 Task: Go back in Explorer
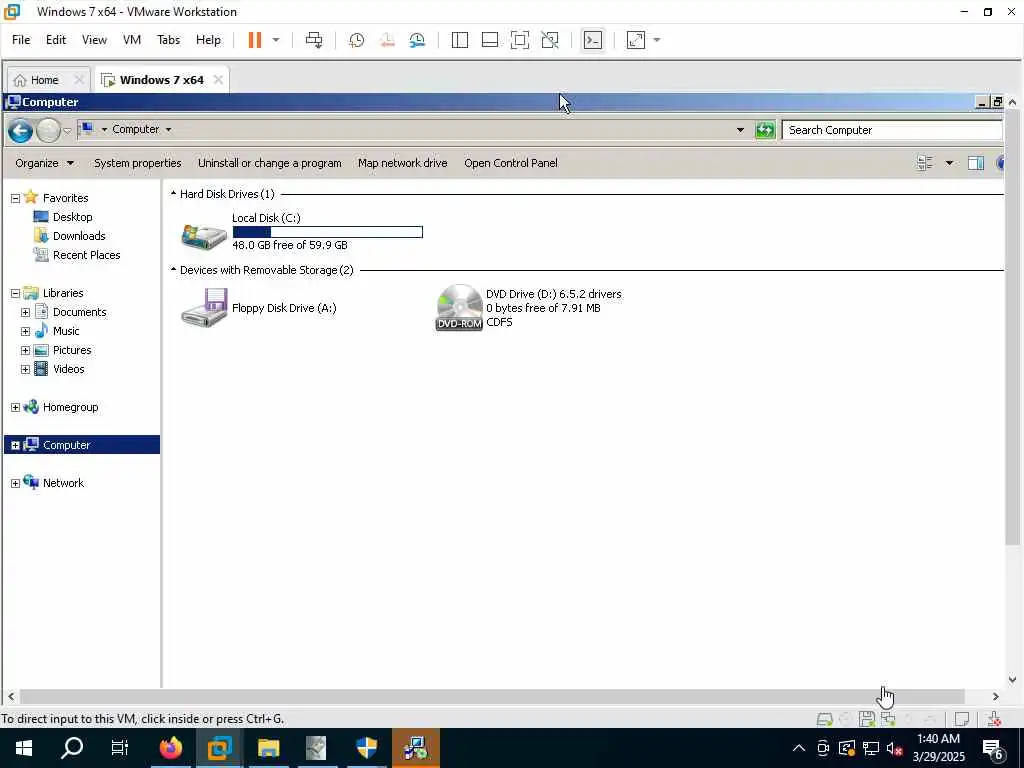(x=20, y=131)
